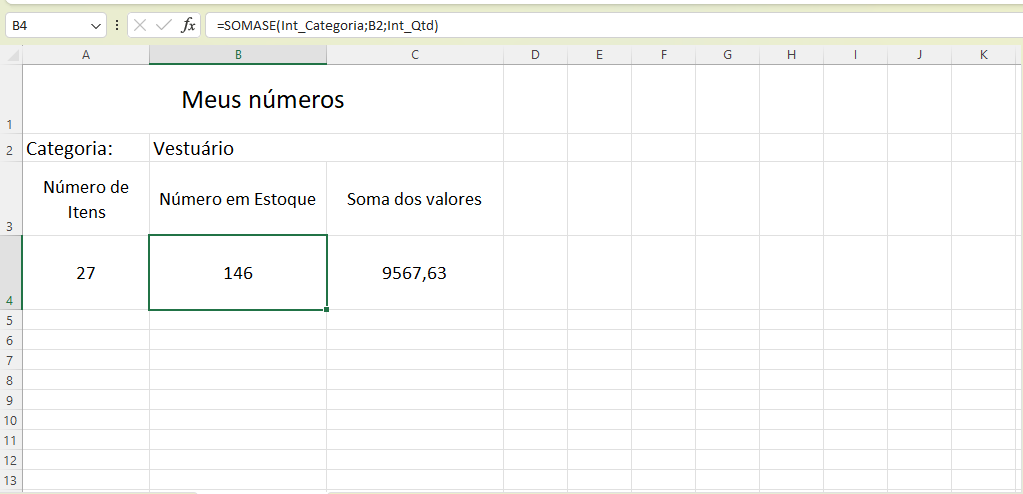Open the Name Box dropdown arrow
Screen dimensions: 1023x494
coord(96,26)
